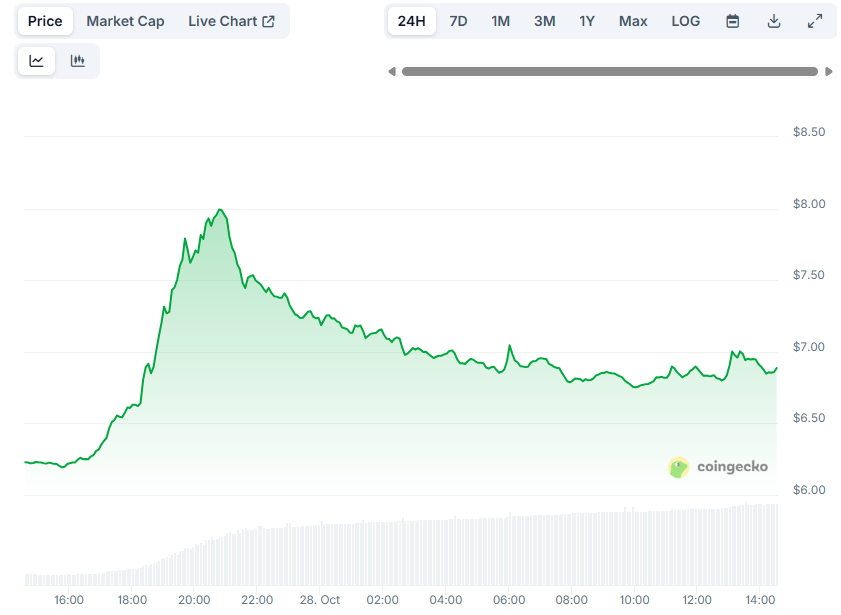The width and height of the screenshot is (841, 615).
Task: Switch to the Market Cap tab
Action: coord(125,21)
